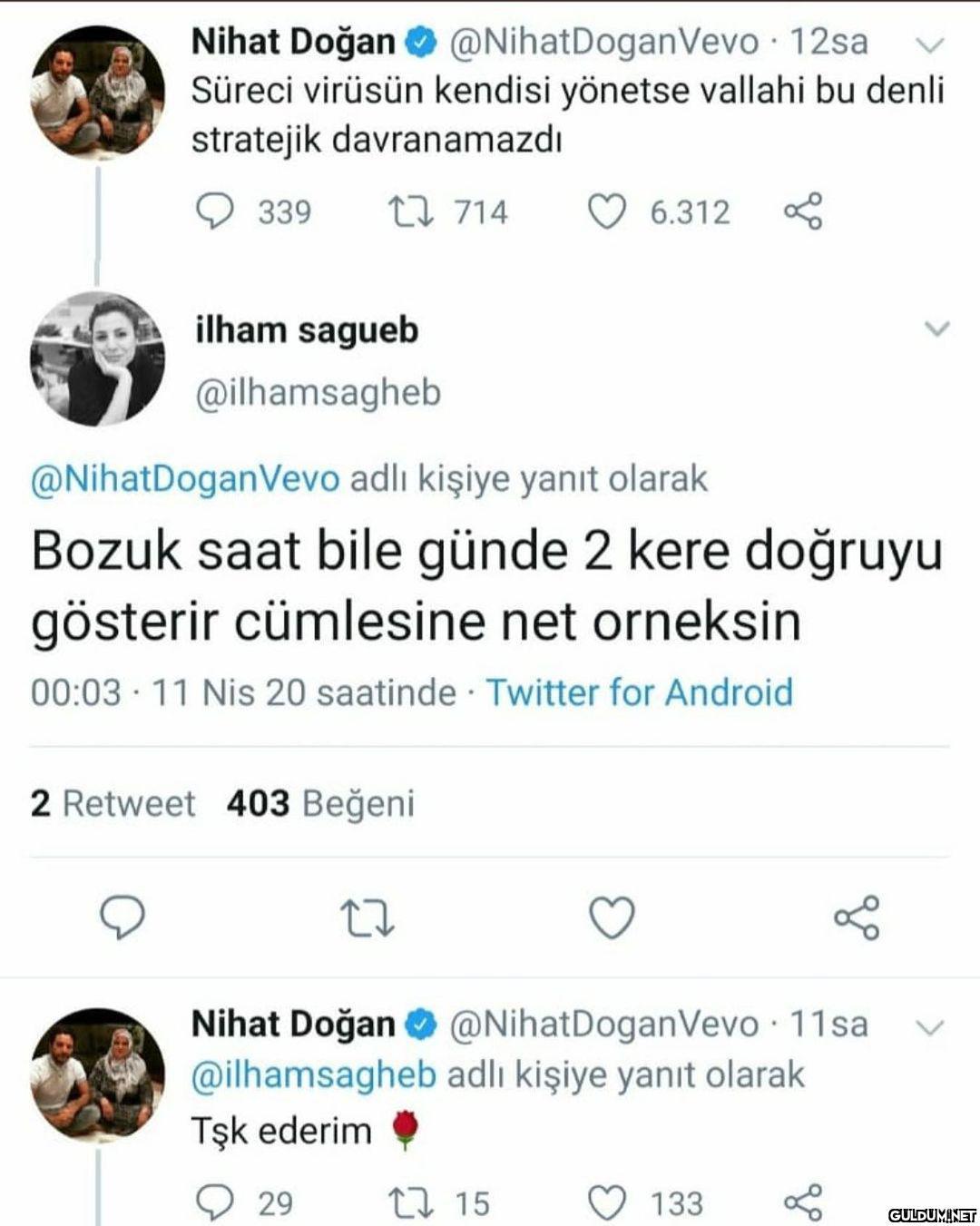View the 403 Beğeni likes list
Screen dimensions: 980x1226
click(x=320, y=803)
